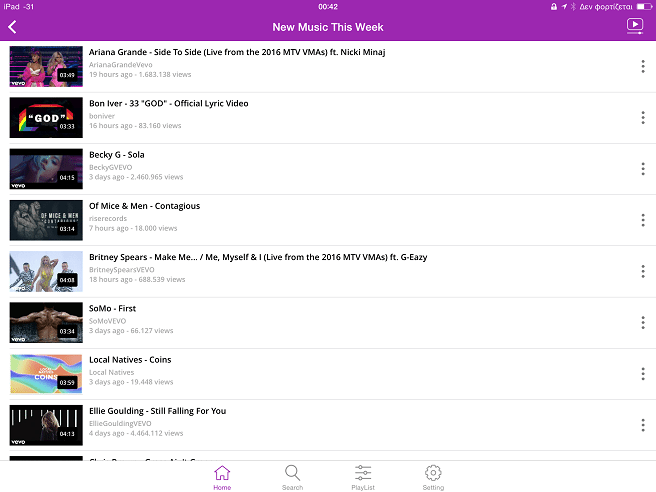Play the Ellie Goulding video thumbnail
This screenshot has width=656, height=492.
point(46,425)
